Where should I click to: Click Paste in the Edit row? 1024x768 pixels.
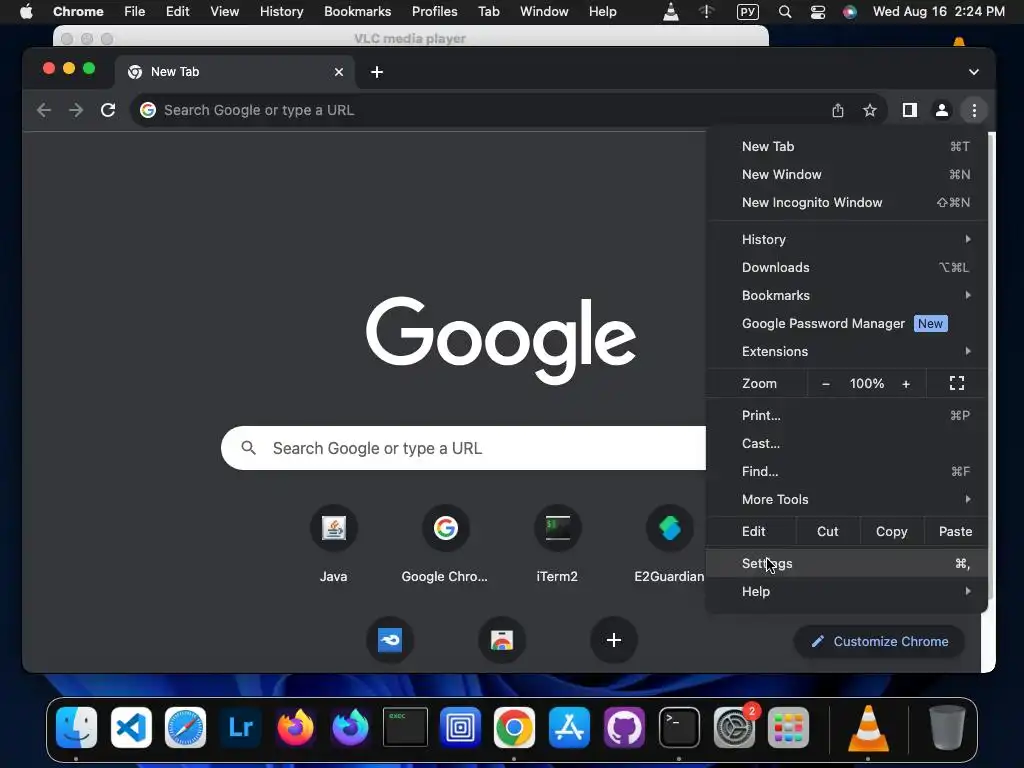955,532
